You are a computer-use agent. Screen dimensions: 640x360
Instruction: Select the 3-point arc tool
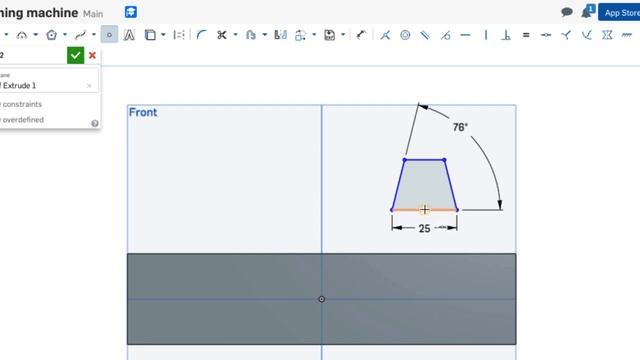(x=22, y=35)
